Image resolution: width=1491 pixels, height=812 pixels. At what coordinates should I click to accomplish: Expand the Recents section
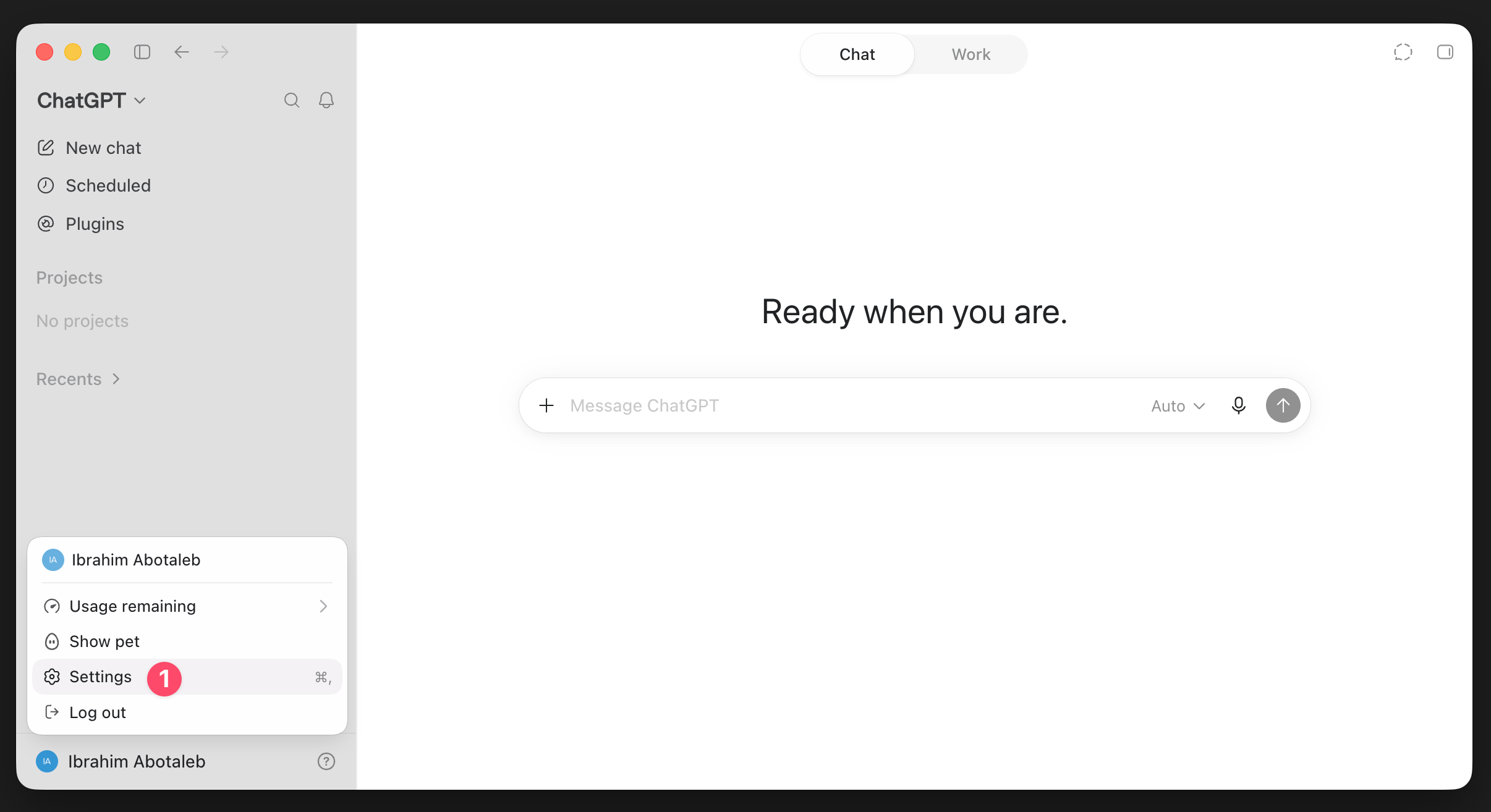[x=79, y=379]
